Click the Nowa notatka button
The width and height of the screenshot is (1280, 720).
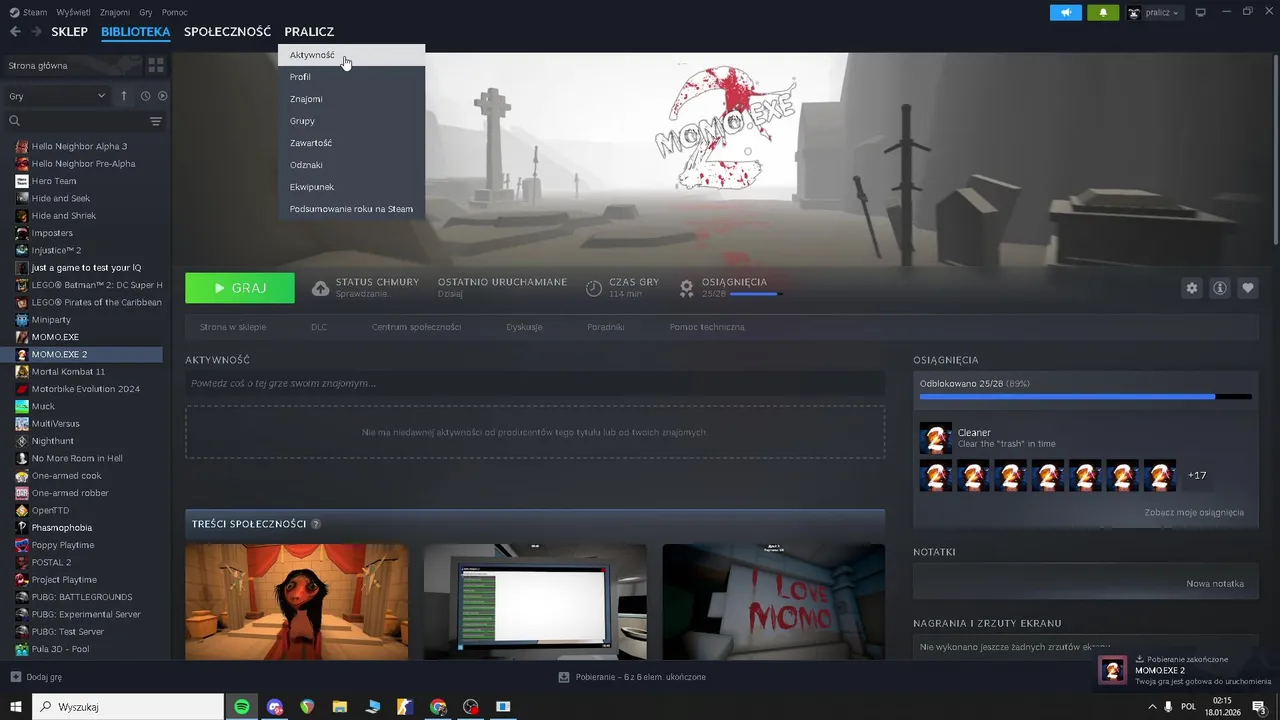1215,583
